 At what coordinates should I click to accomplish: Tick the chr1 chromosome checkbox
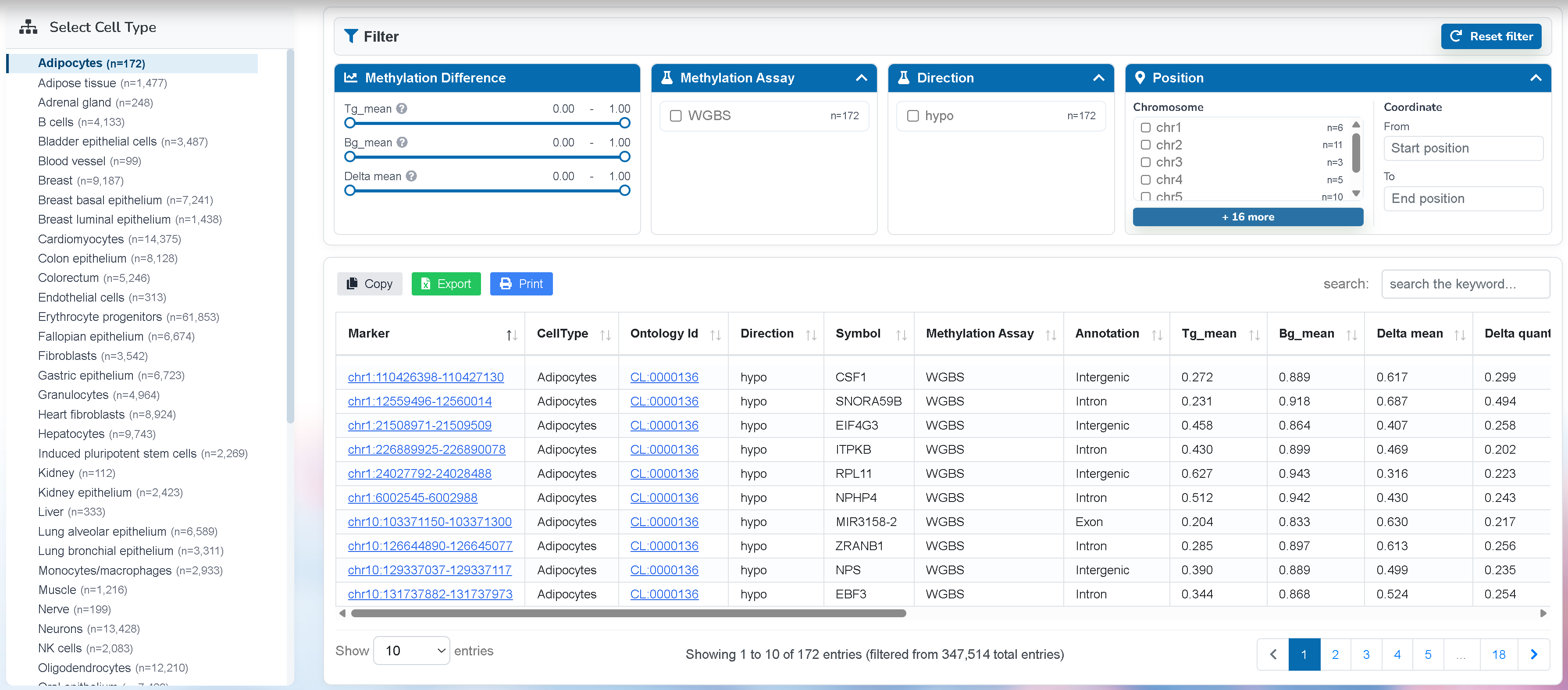1146,128
